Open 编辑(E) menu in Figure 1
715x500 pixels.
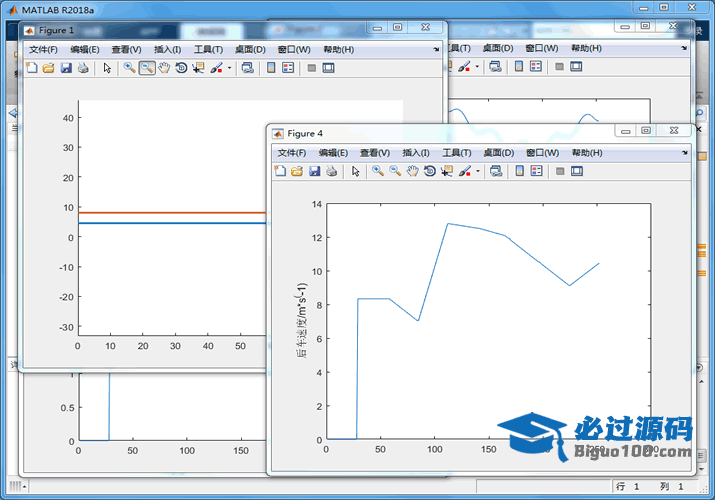coord(85,50)
